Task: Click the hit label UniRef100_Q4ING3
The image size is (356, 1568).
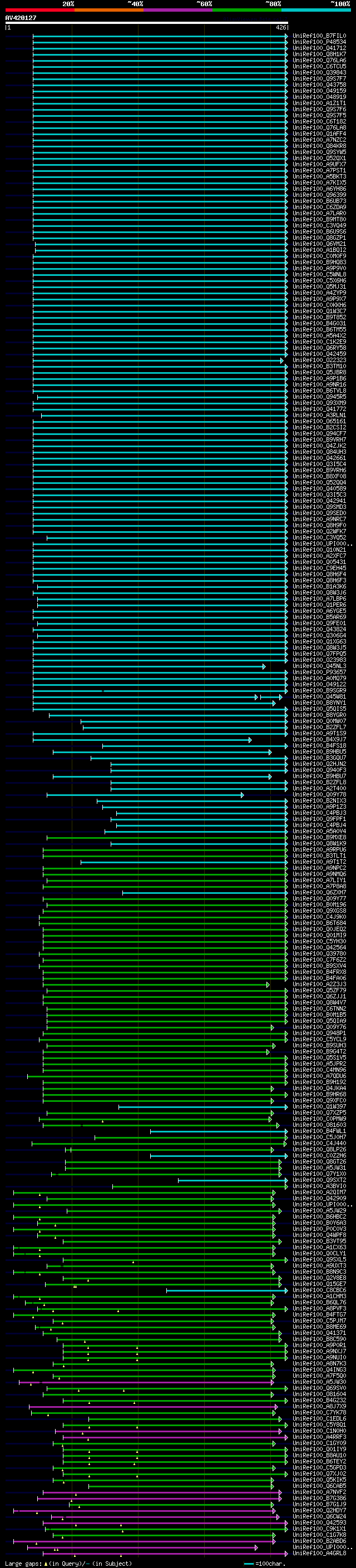Action: pos(319,1369)
